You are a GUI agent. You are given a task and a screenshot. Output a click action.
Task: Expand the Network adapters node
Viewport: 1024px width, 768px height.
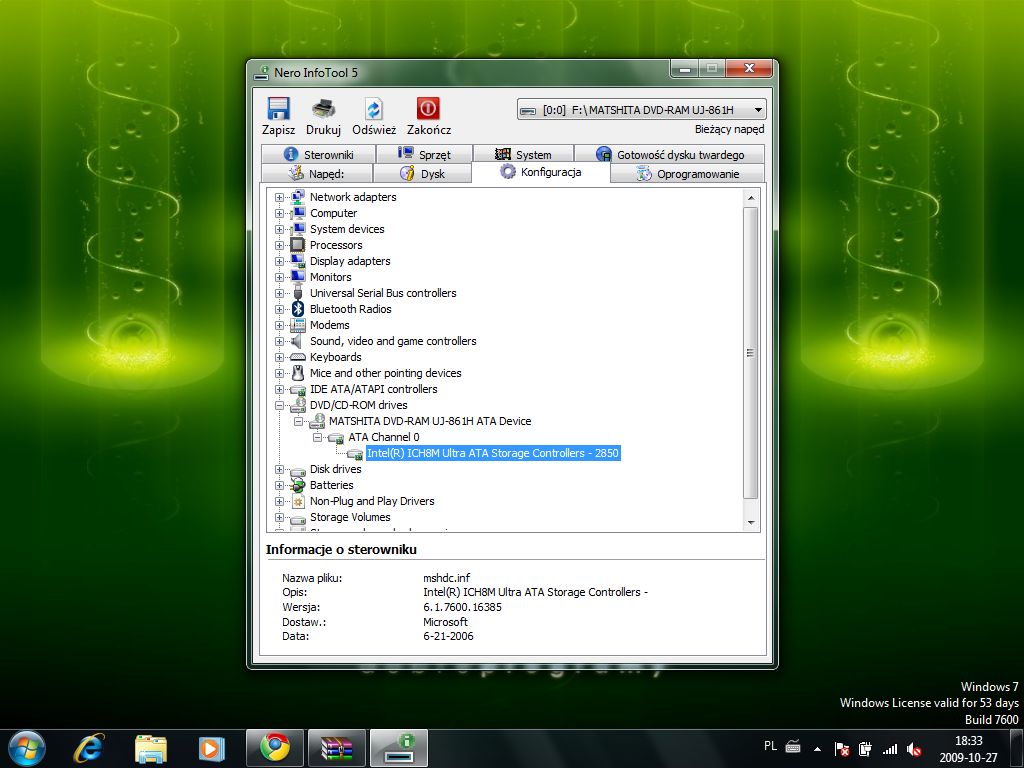280,197
